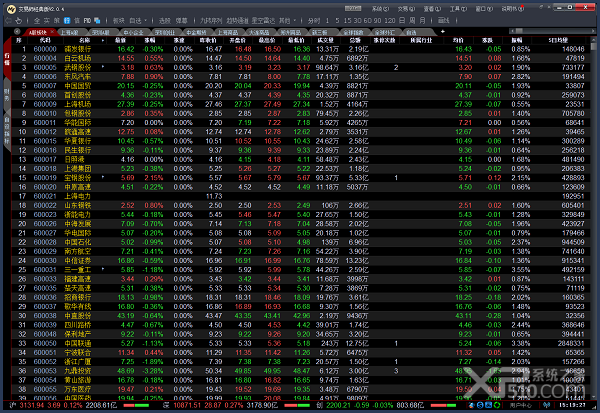Image resolution: width=600 pixels, height=413 pixels.
Task: Click the vertical scrollbar thumb on right edge
Action: pos(593,47)
